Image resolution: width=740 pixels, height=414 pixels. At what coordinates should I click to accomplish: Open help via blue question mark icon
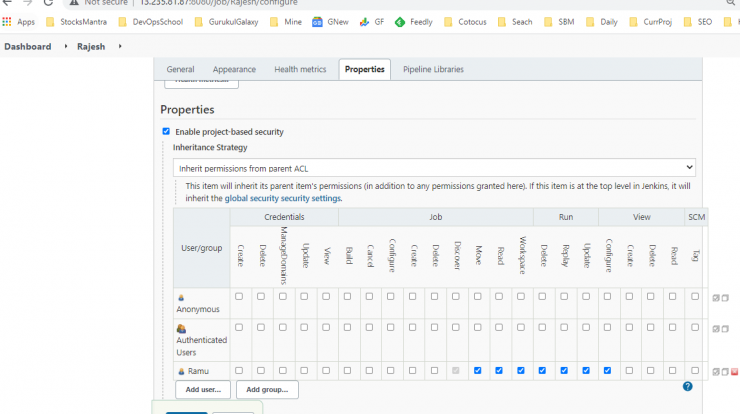point(688,387)
